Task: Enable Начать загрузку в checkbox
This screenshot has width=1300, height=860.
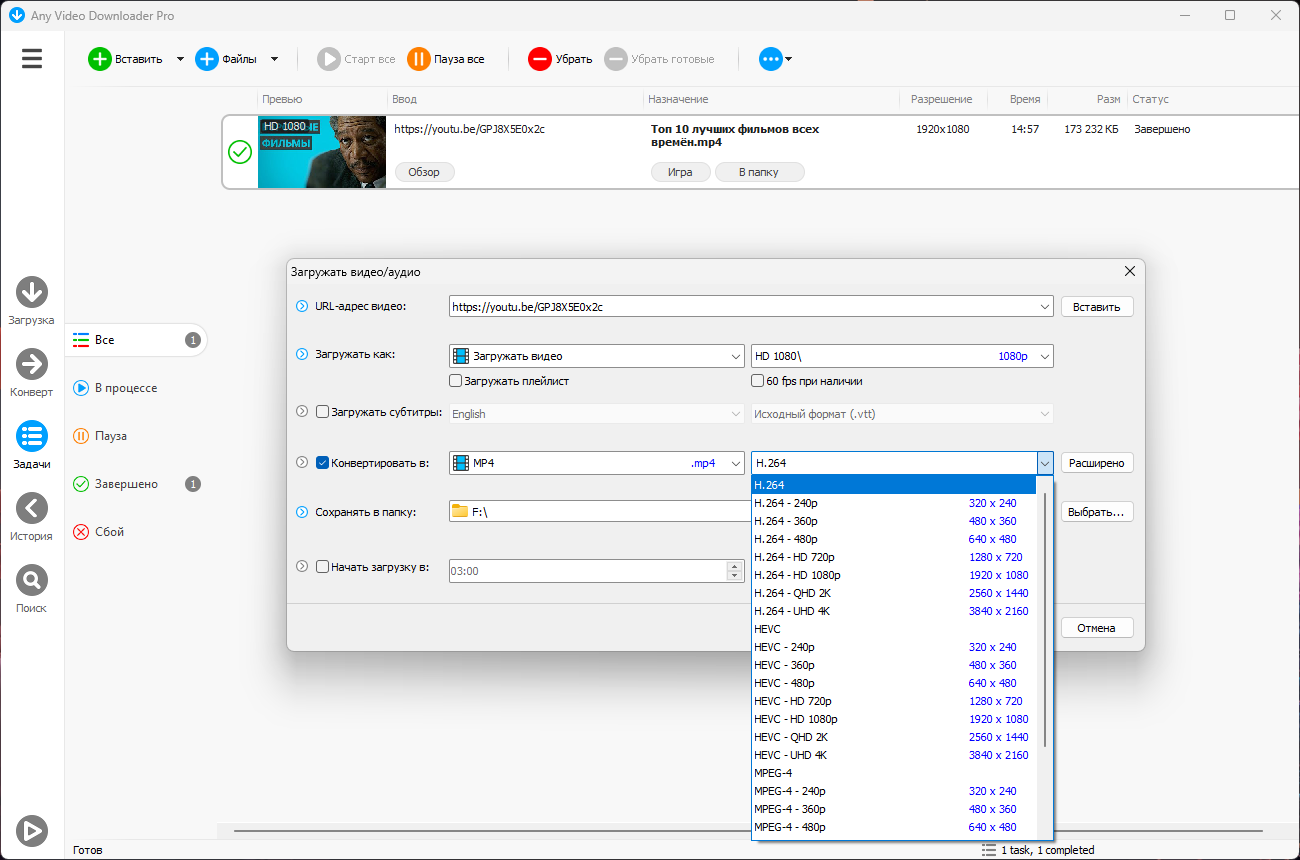Action: click(x=322, y=566)
